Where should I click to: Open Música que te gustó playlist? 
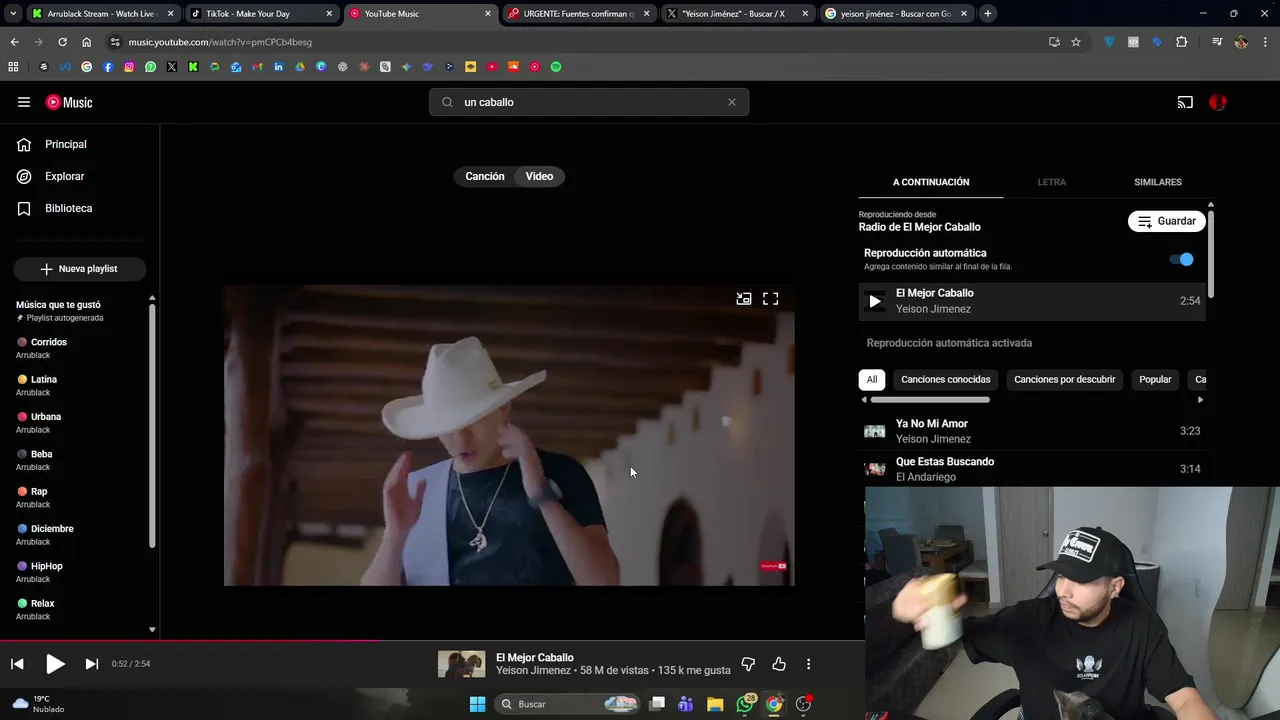coord(58,305)
